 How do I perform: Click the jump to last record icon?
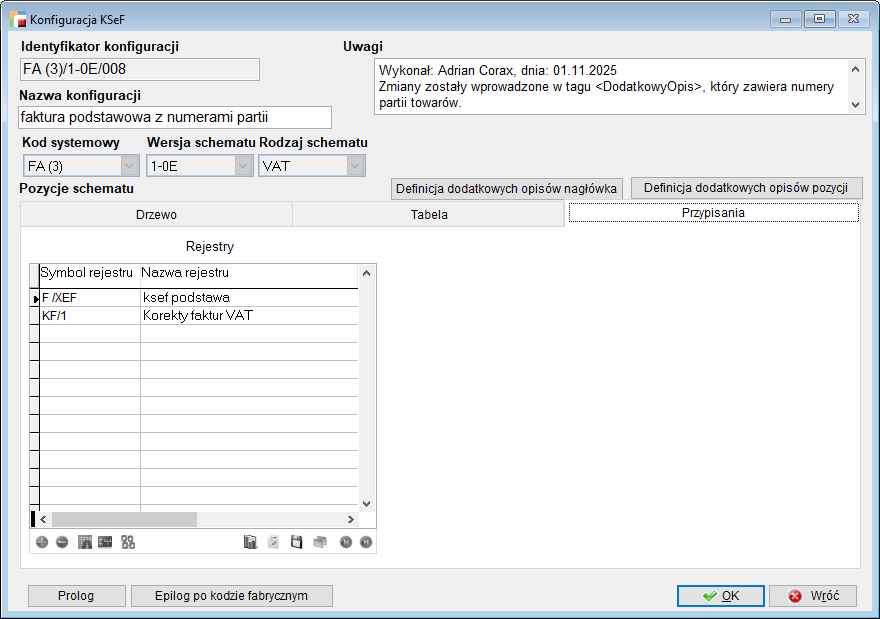[366, 542]
